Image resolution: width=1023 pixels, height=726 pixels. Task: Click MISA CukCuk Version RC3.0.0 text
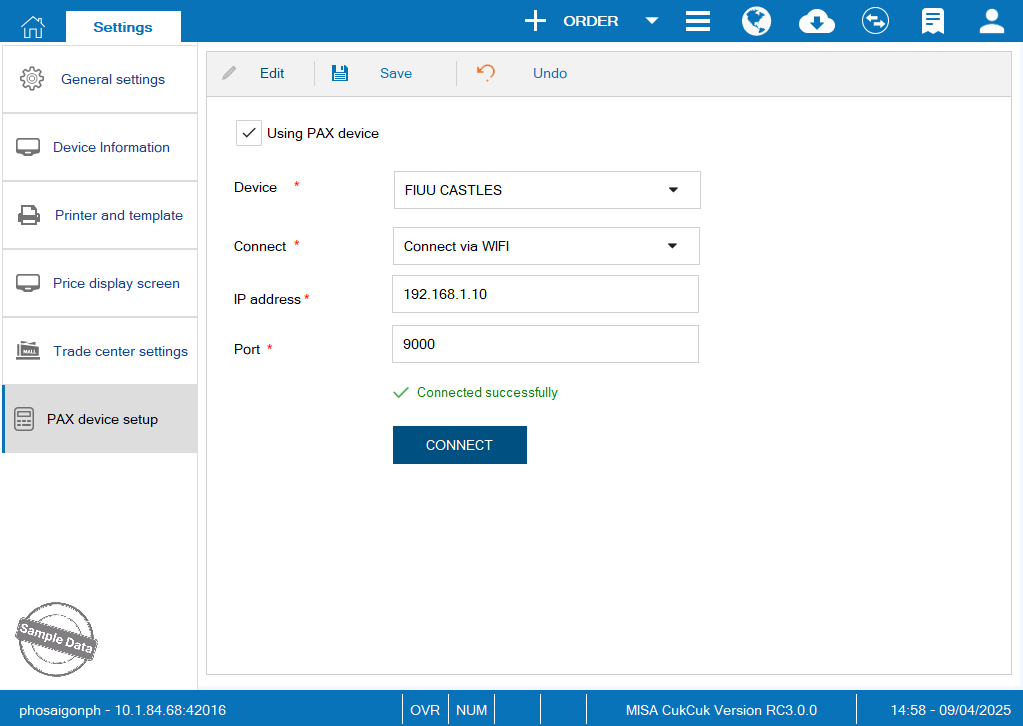(x=721, y=710)
